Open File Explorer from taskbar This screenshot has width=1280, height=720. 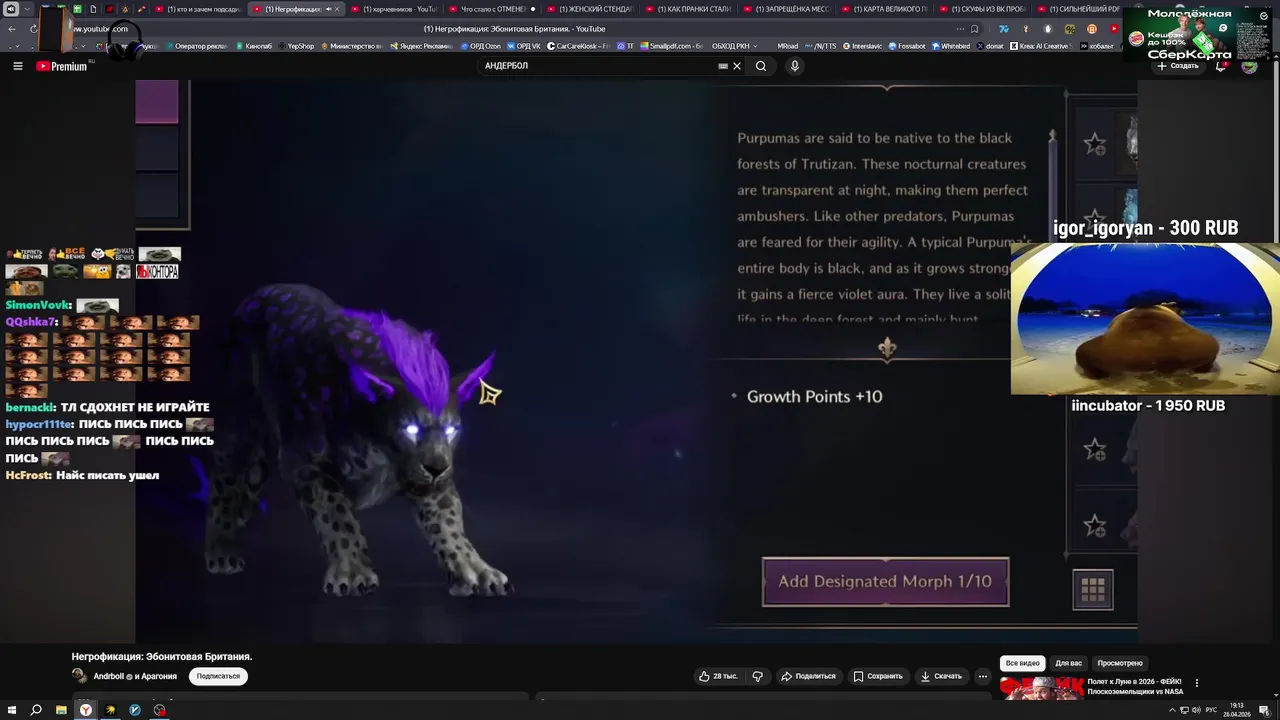coord(61,710)
